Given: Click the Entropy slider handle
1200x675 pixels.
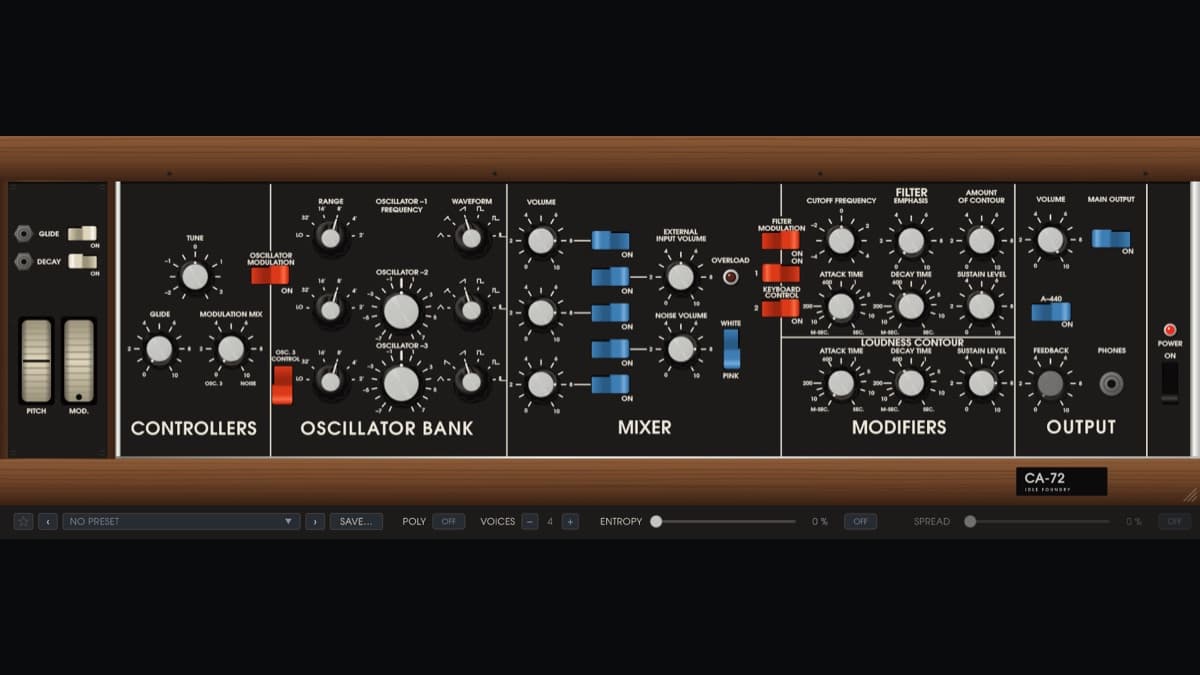Looking at the screenshot, I should pos(656,521).
